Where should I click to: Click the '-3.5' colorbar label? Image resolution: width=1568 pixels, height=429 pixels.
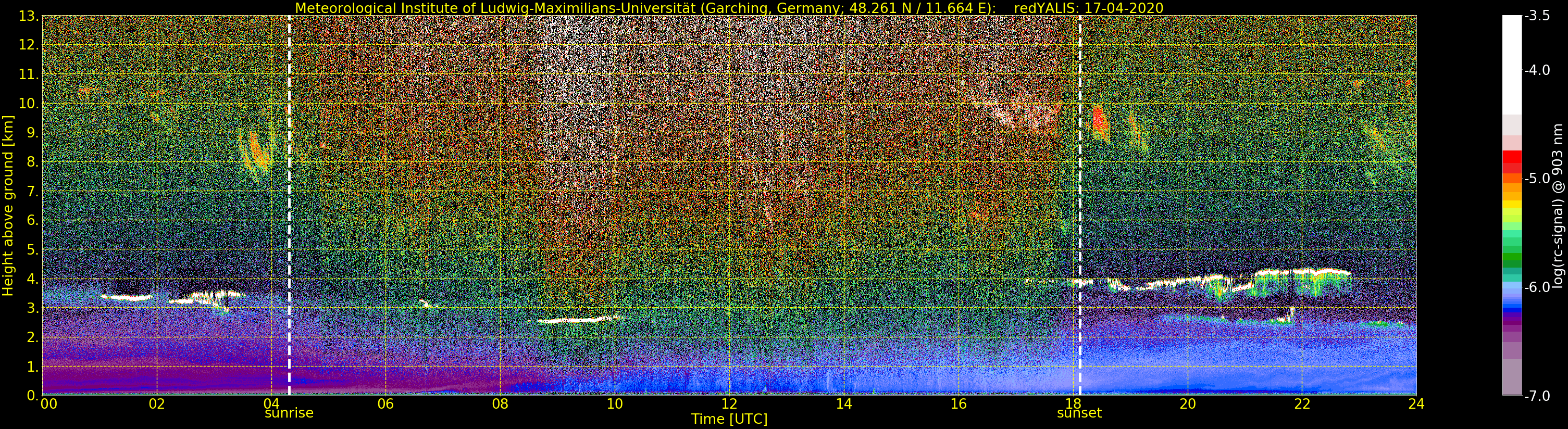[1536, 16]
